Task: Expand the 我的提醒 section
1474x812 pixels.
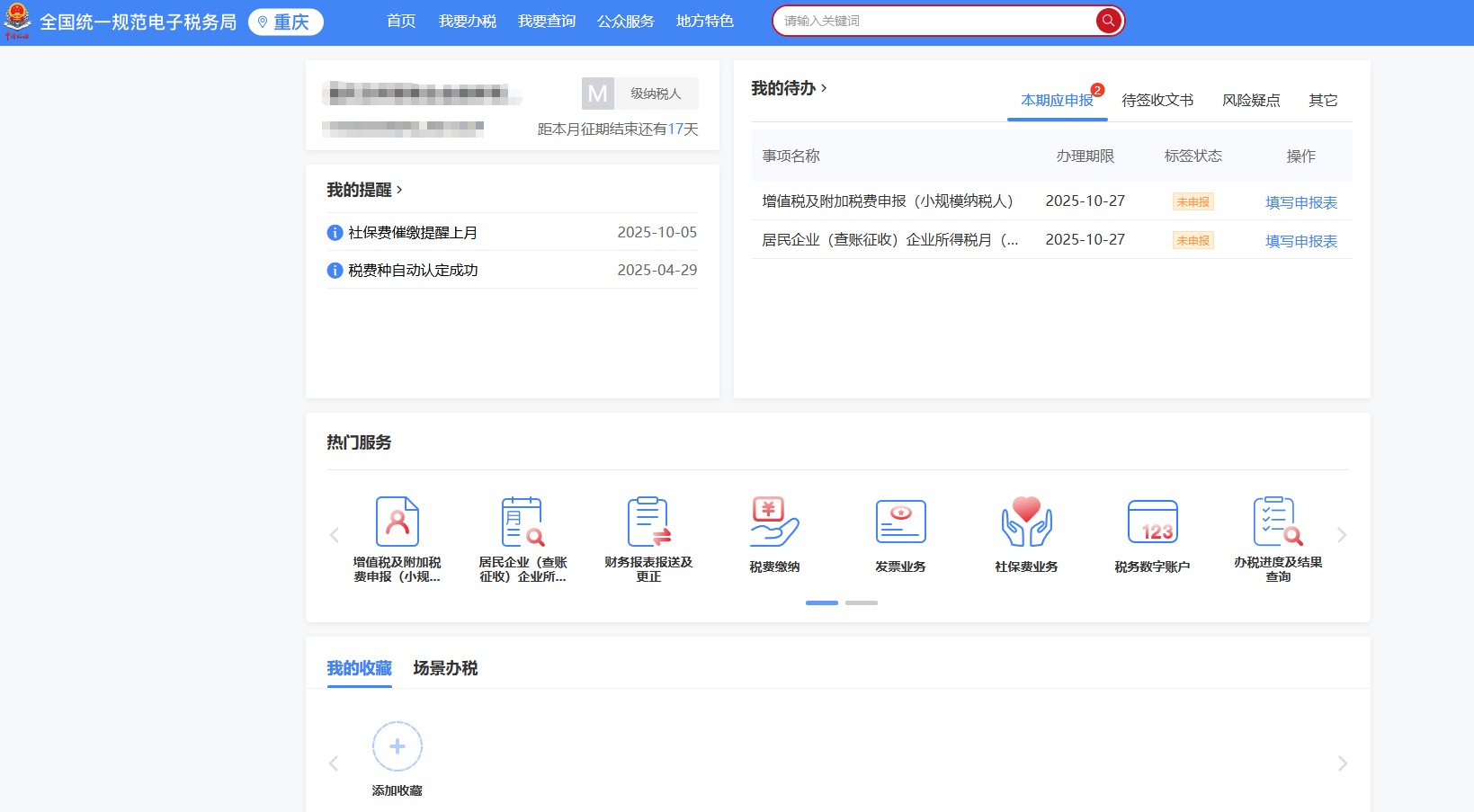Action: [364, 190]
